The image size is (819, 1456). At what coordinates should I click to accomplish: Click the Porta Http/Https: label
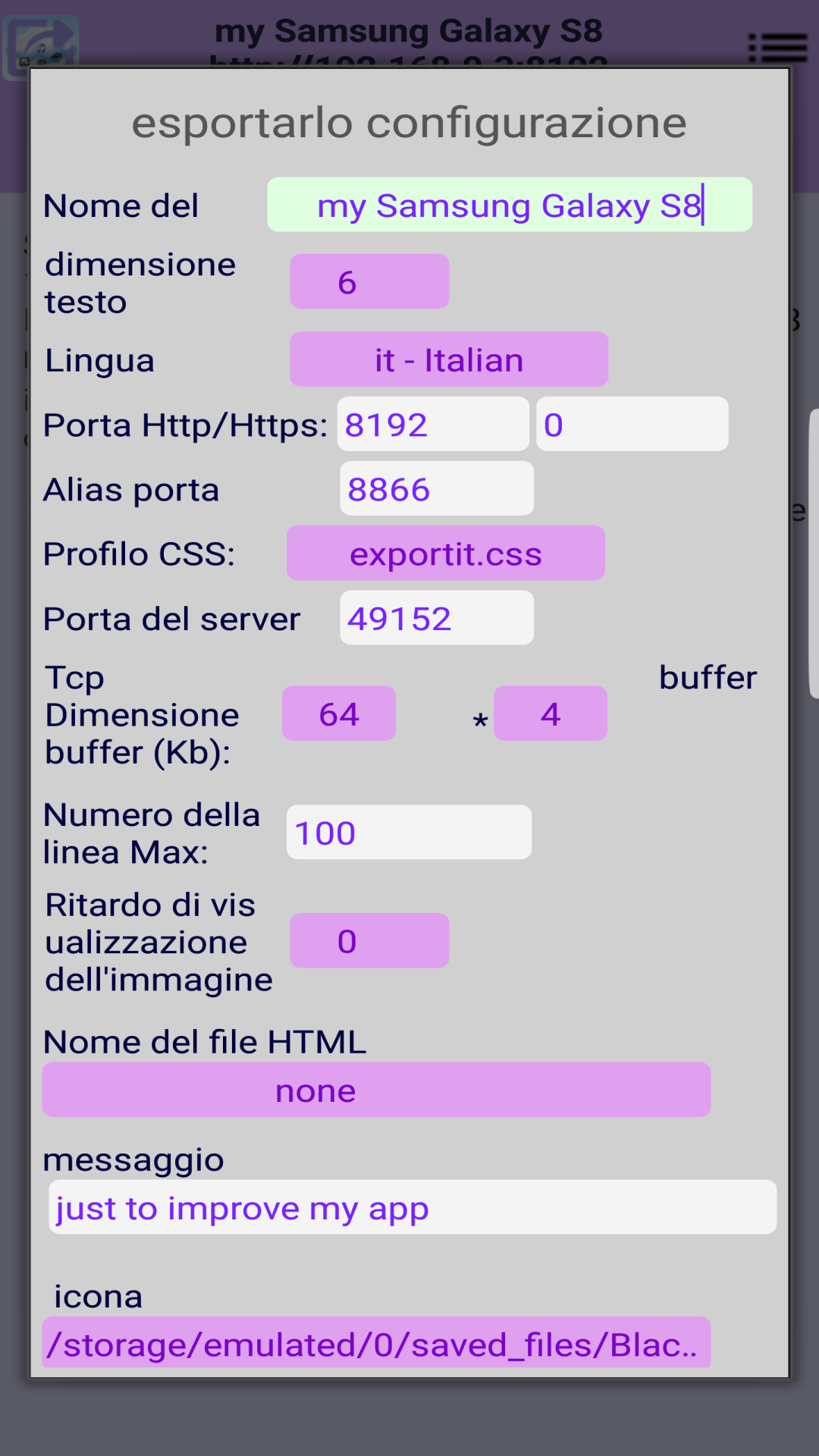point(185,425)
